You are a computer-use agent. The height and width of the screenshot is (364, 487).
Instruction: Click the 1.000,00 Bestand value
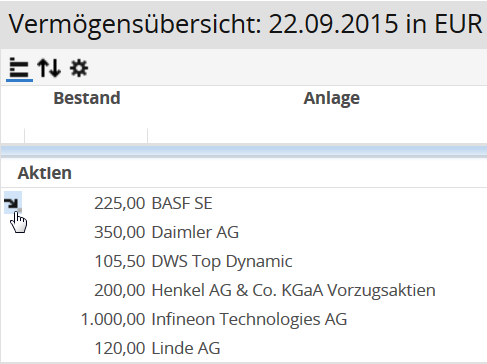point(113,319)
